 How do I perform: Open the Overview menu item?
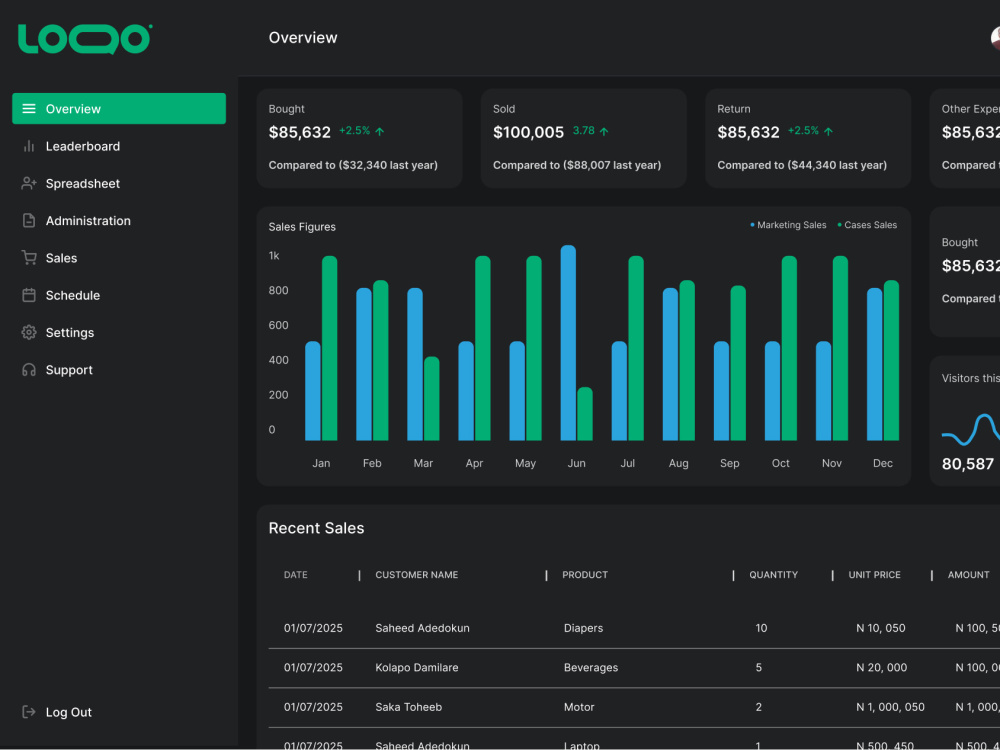tap(119, 108)
